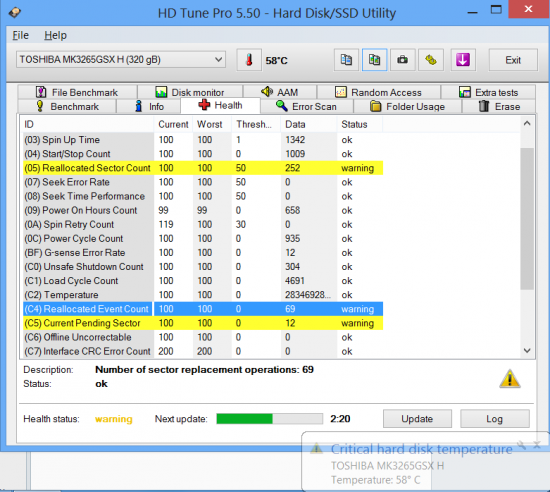
Task: Click the notification warning triangle icon
Action: [x=316, y=448]
